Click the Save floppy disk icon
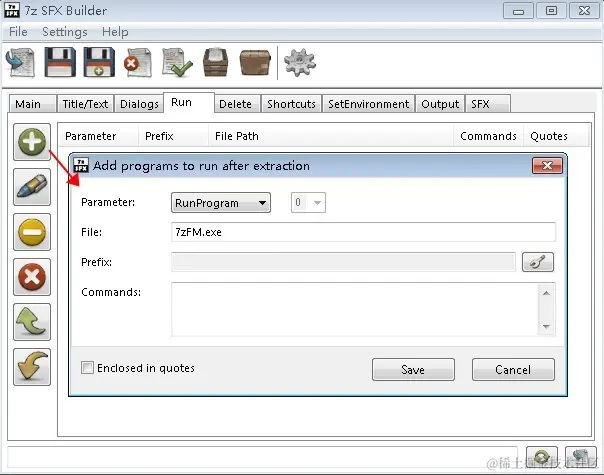Image resolution: width=604 pixels, height=475 pixels. coord(60,62)
